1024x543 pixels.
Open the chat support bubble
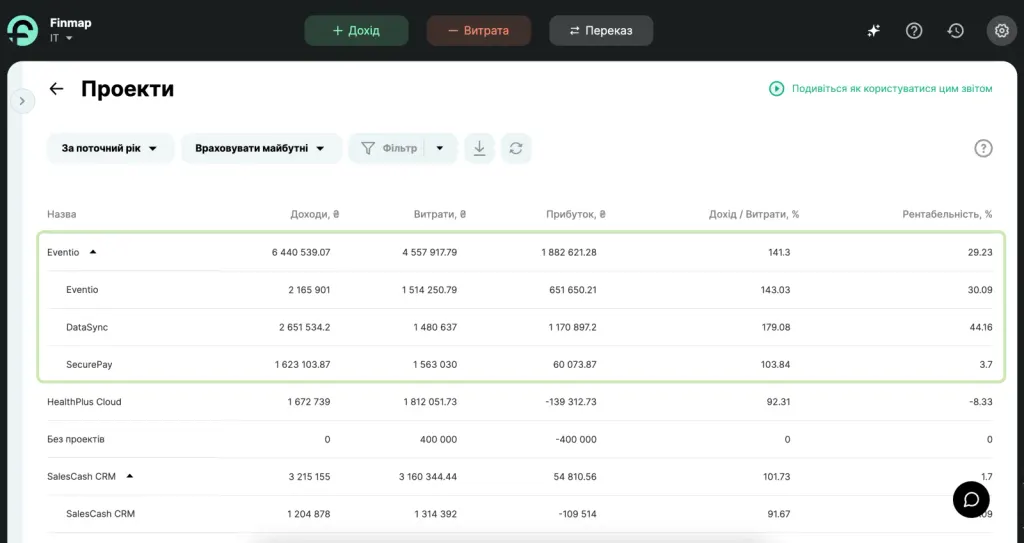pyautogui.click(x=971, y=500)
